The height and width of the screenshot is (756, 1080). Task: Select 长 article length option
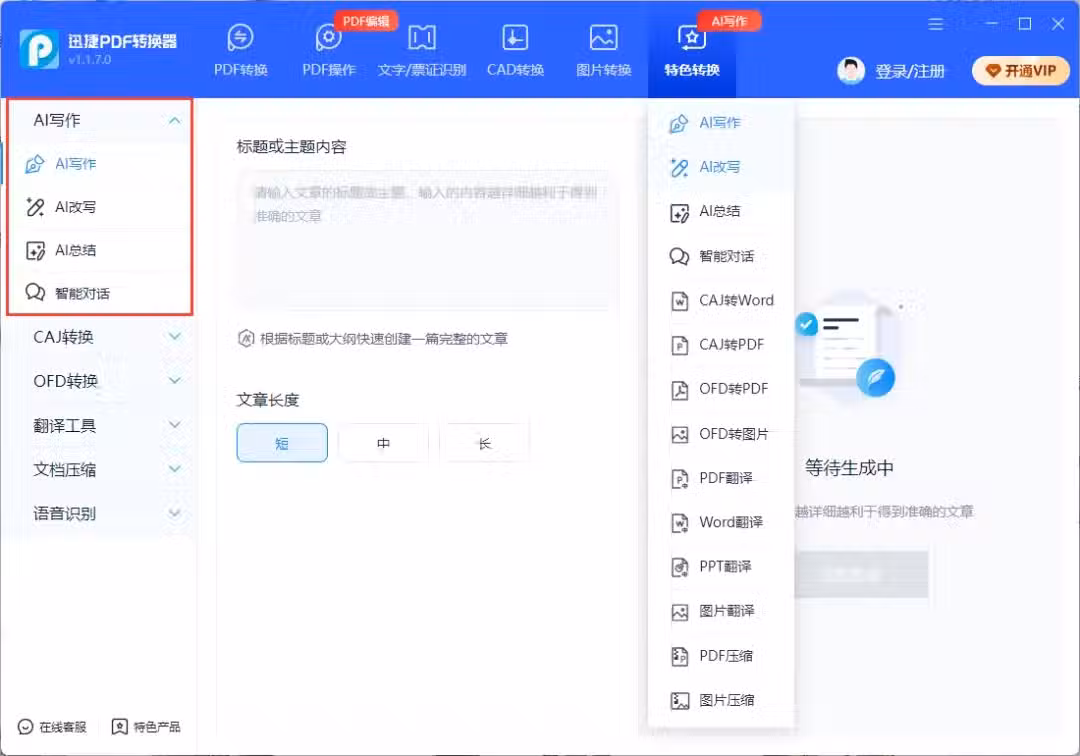(484, 443)
